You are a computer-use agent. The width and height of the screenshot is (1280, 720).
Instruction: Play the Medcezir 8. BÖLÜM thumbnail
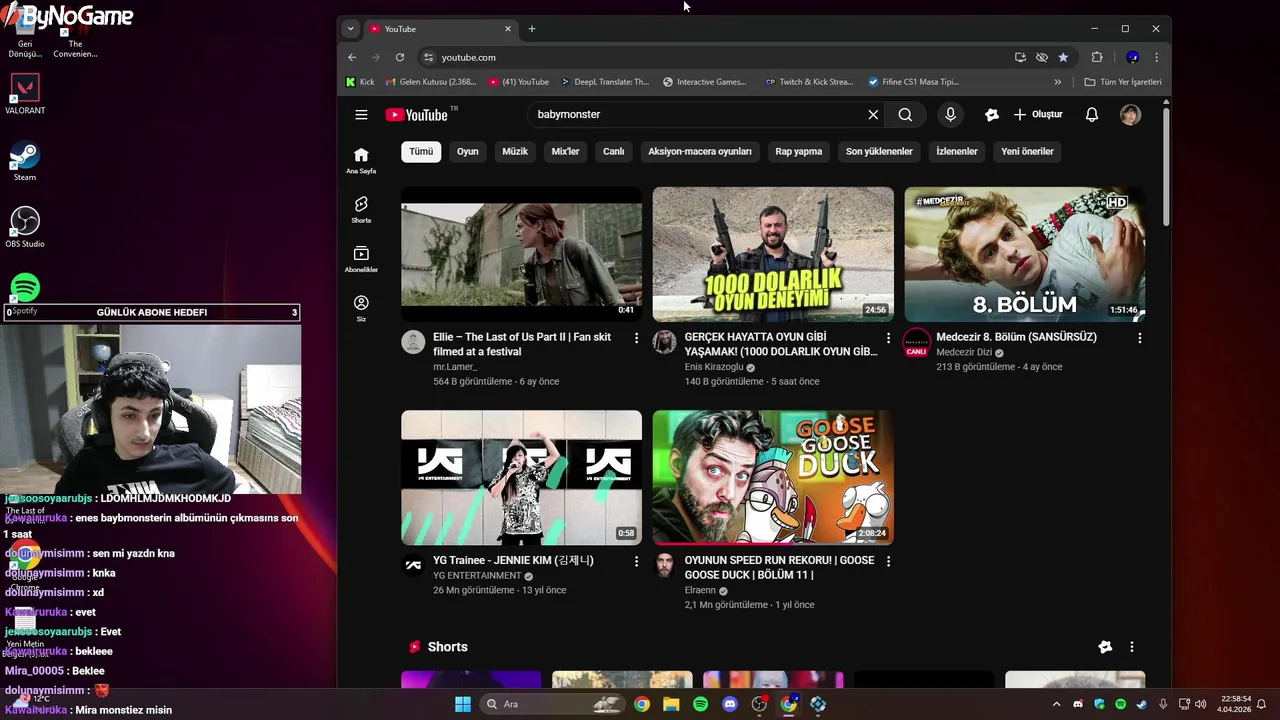click(x=1025, y=254)
